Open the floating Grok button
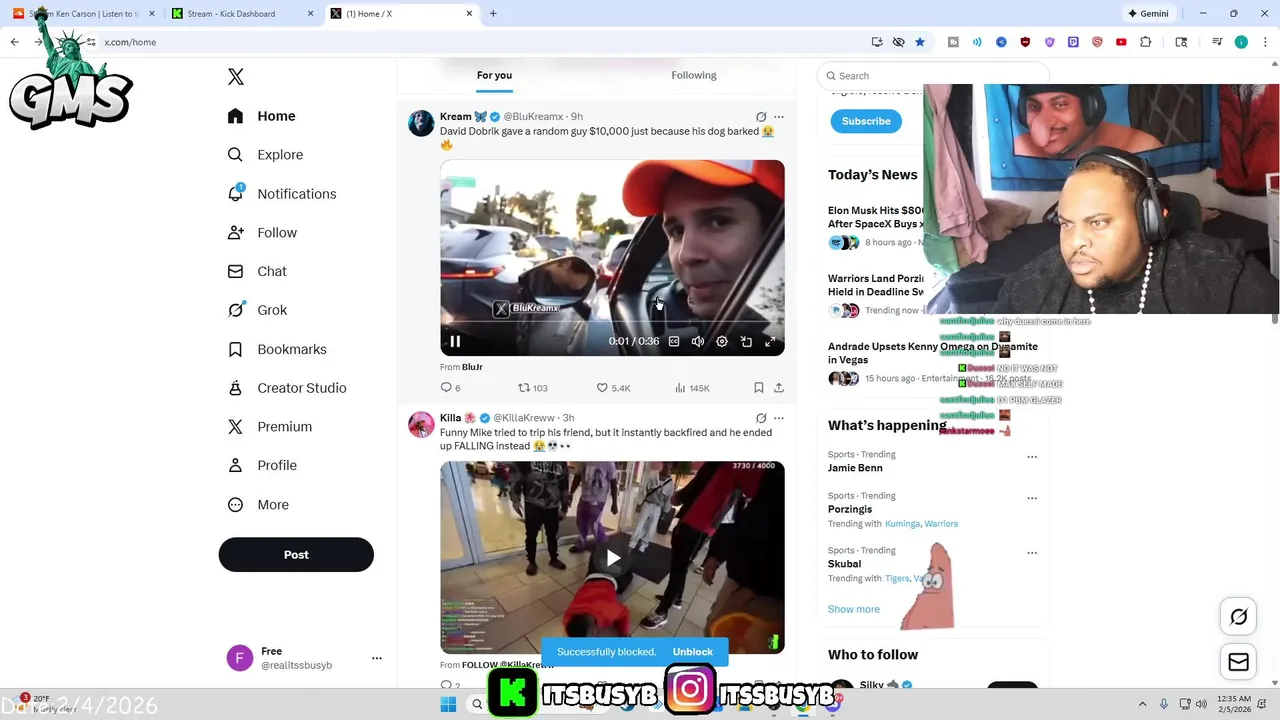 click(x=1239, y=617)
